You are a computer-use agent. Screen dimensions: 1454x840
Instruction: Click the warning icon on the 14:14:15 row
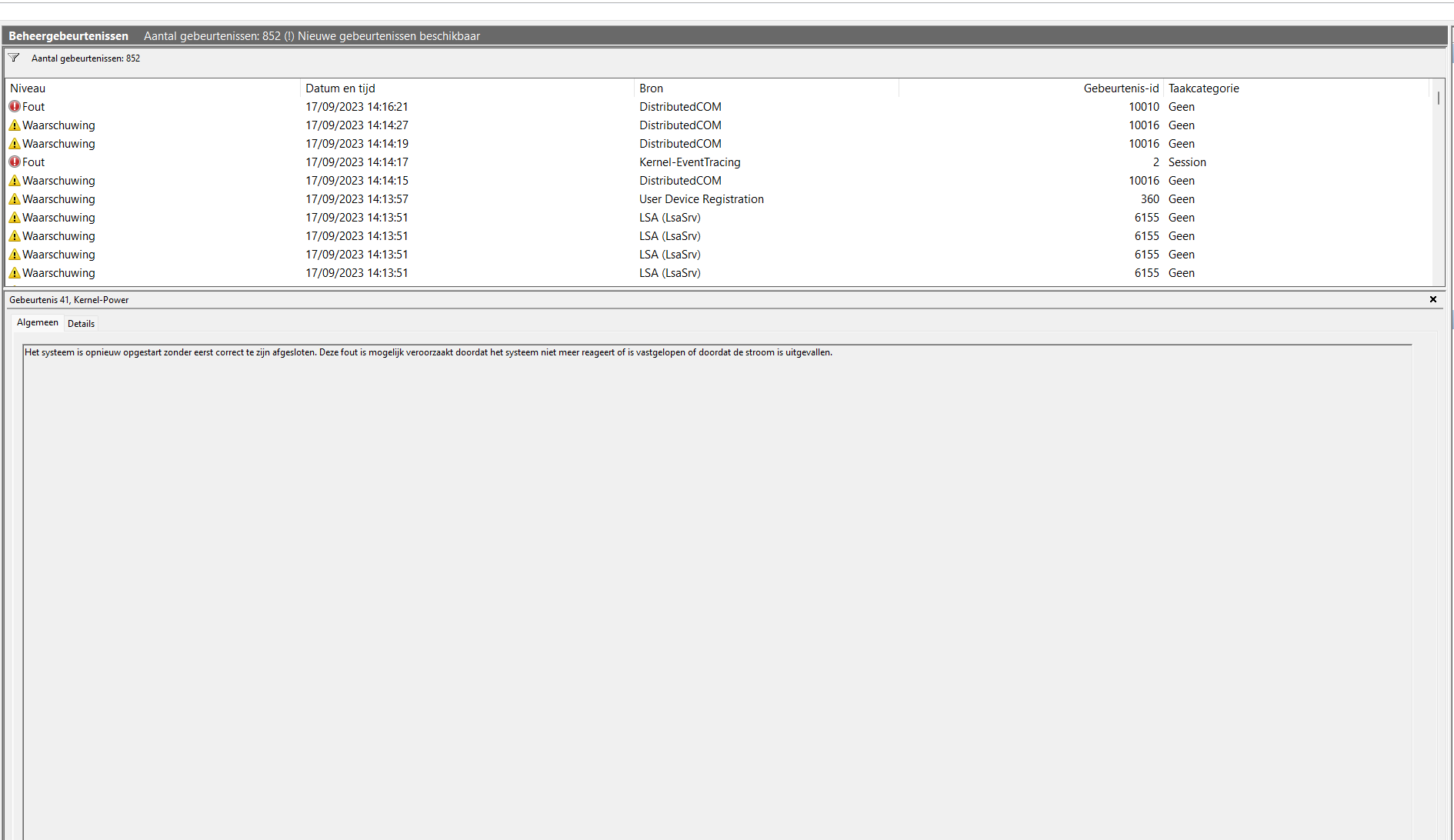15,181
